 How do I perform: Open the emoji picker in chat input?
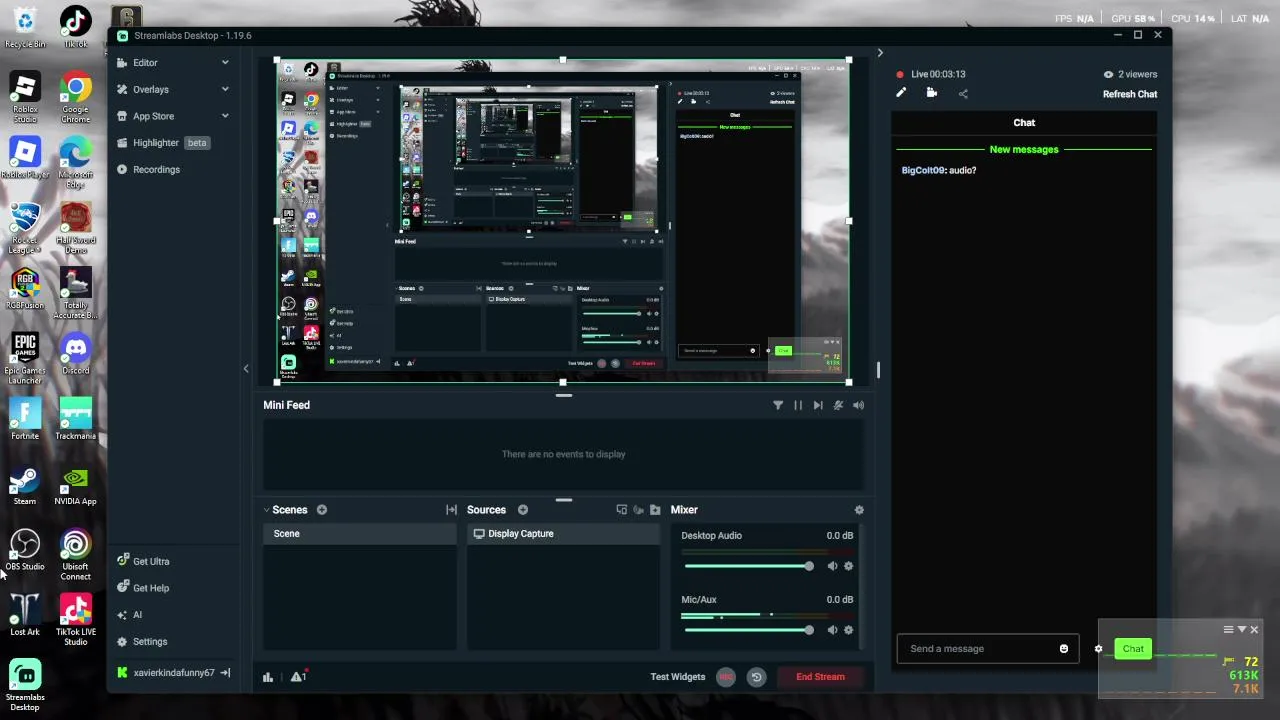(1064, 649)
